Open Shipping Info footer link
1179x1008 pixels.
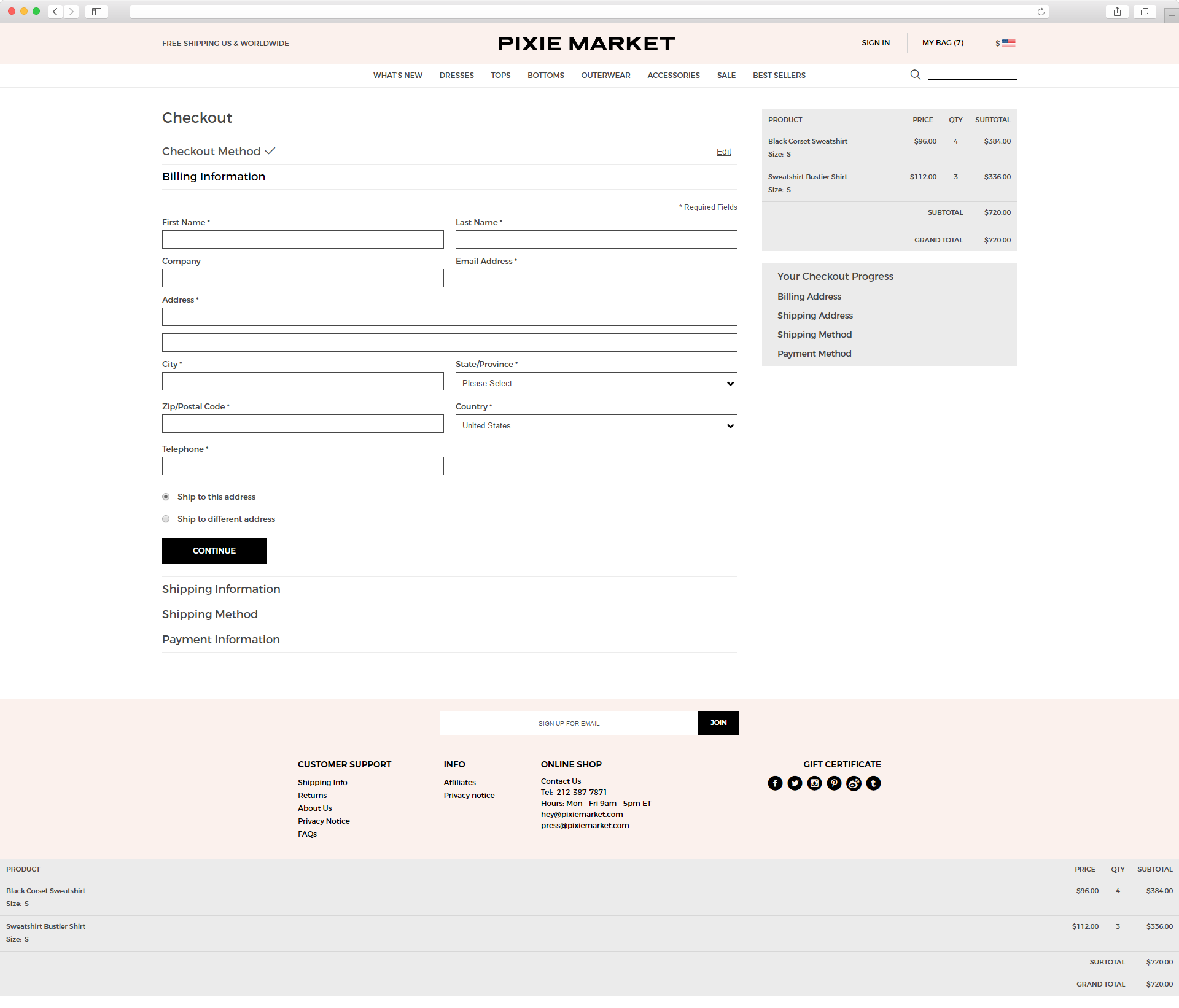point(322,783)
